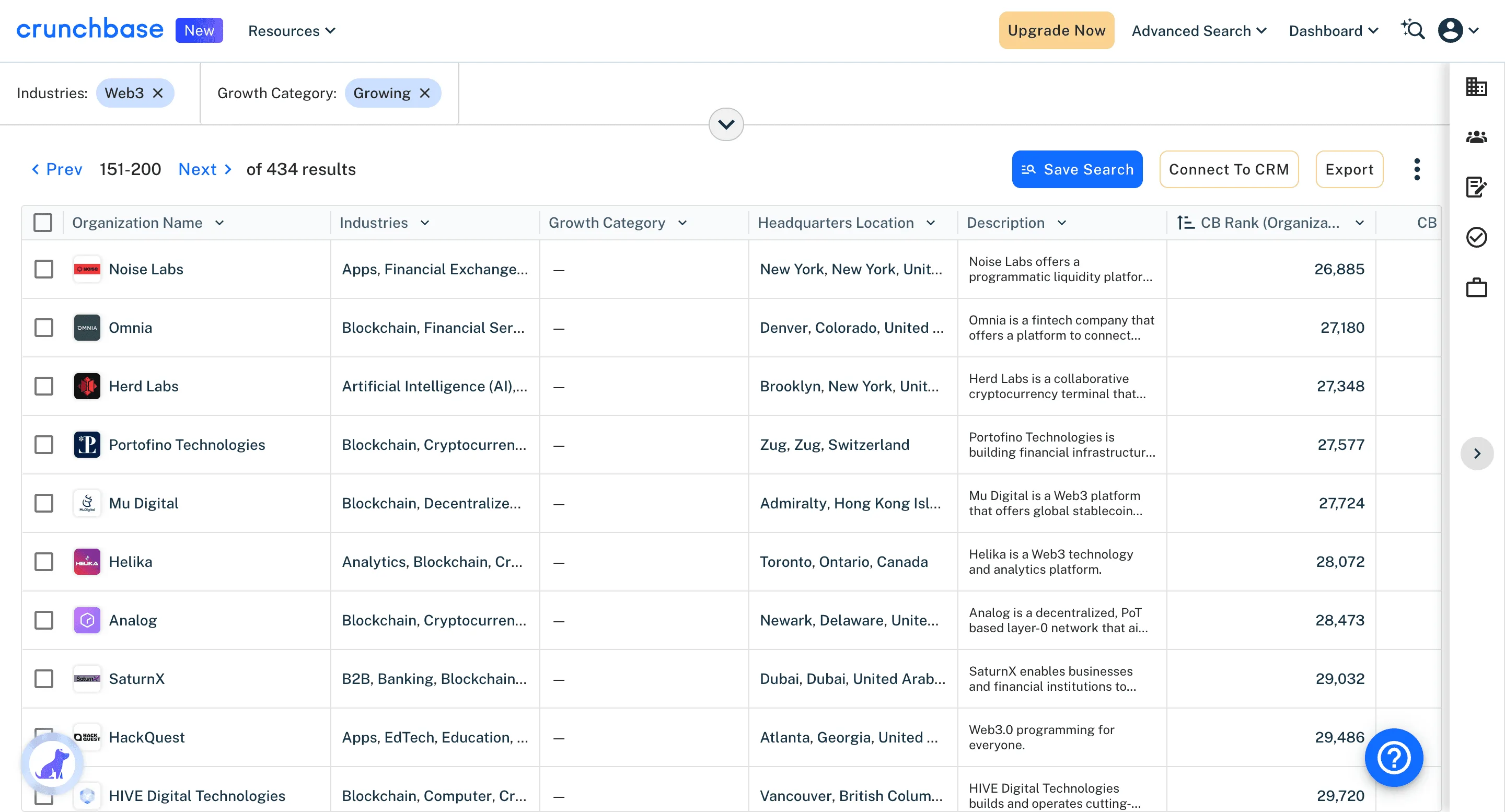Open the Tasks panel in the sidebar

coord(1477,237)
